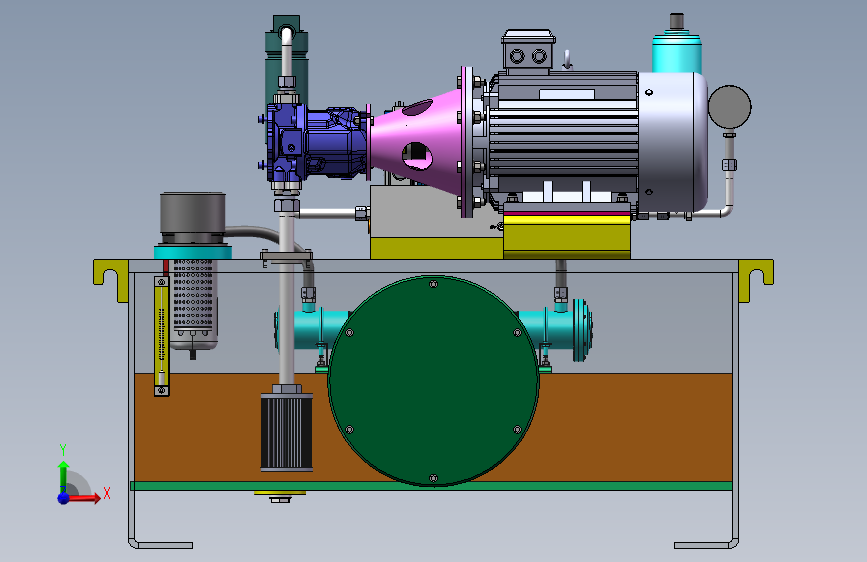Select the cyan heat exchanger right flange
The width and height of the screenshot is (867, 562).
tap(581, 330)
